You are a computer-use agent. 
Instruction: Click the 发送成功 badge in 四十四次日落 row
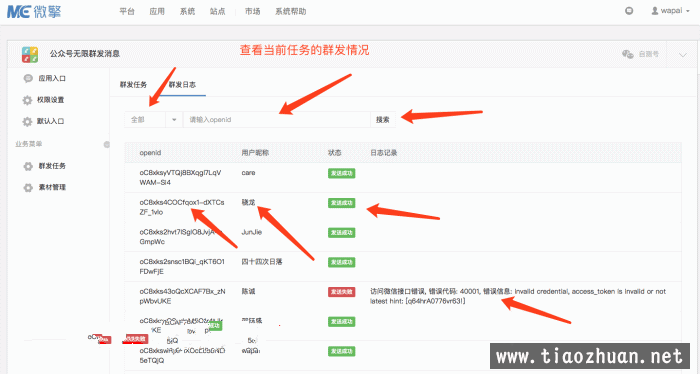[x=342, y=262]
